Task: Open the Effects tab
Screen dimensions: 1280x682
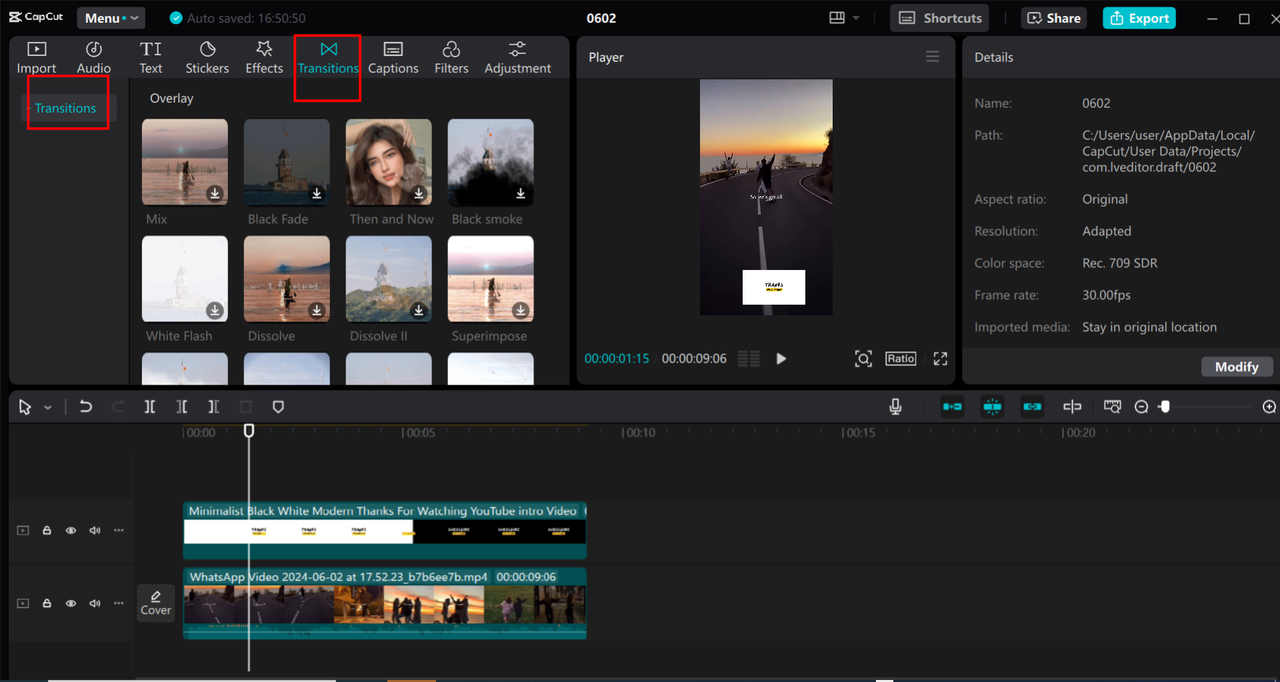Action: 264,58
